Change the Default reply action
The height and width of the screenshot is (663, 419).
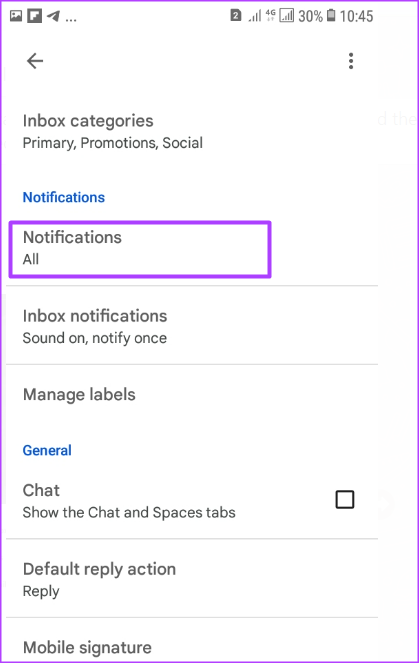point(192,579)
